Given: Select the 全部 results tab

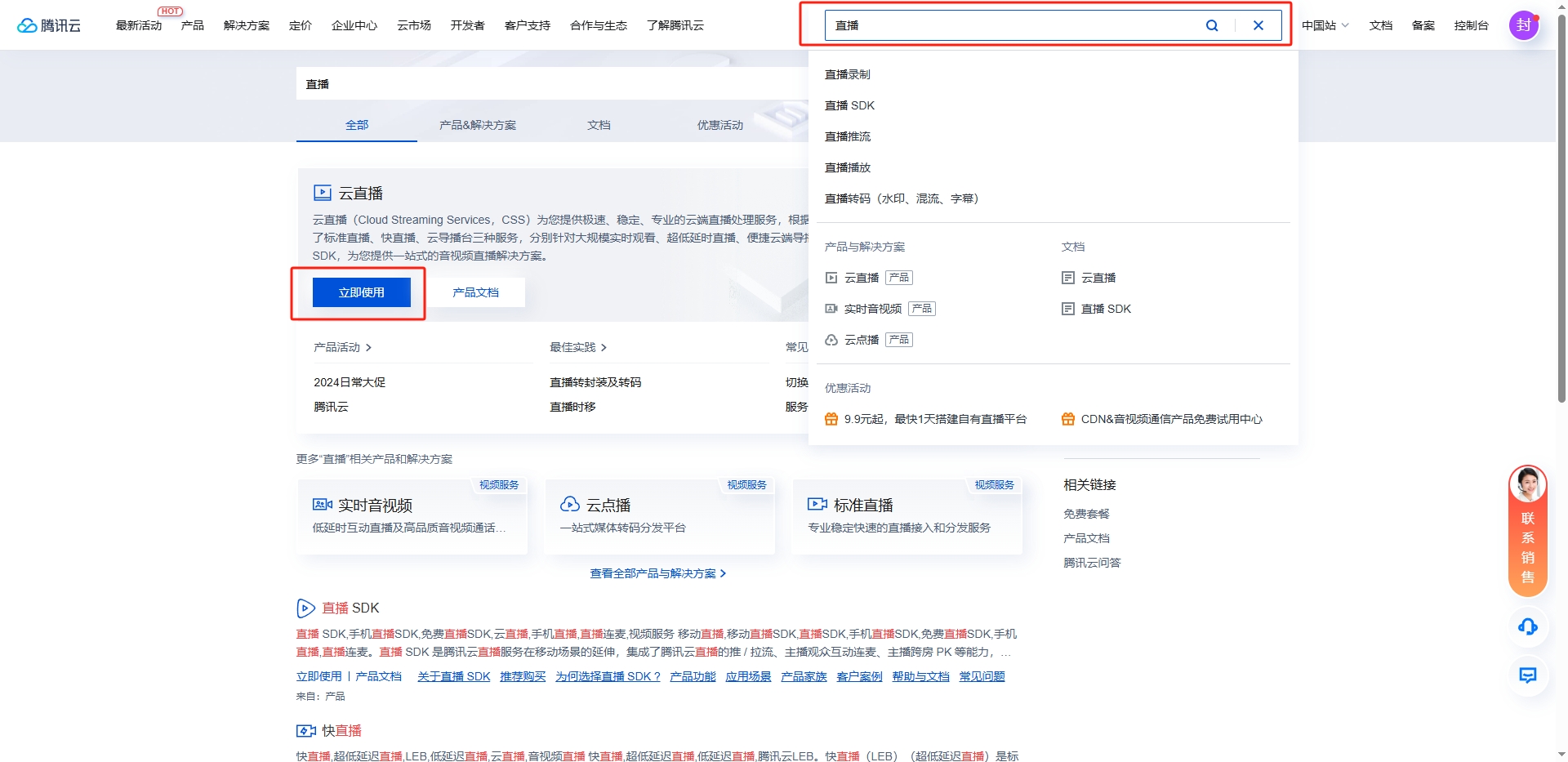Looking at the screenshot, I should [x=357, y=125].
